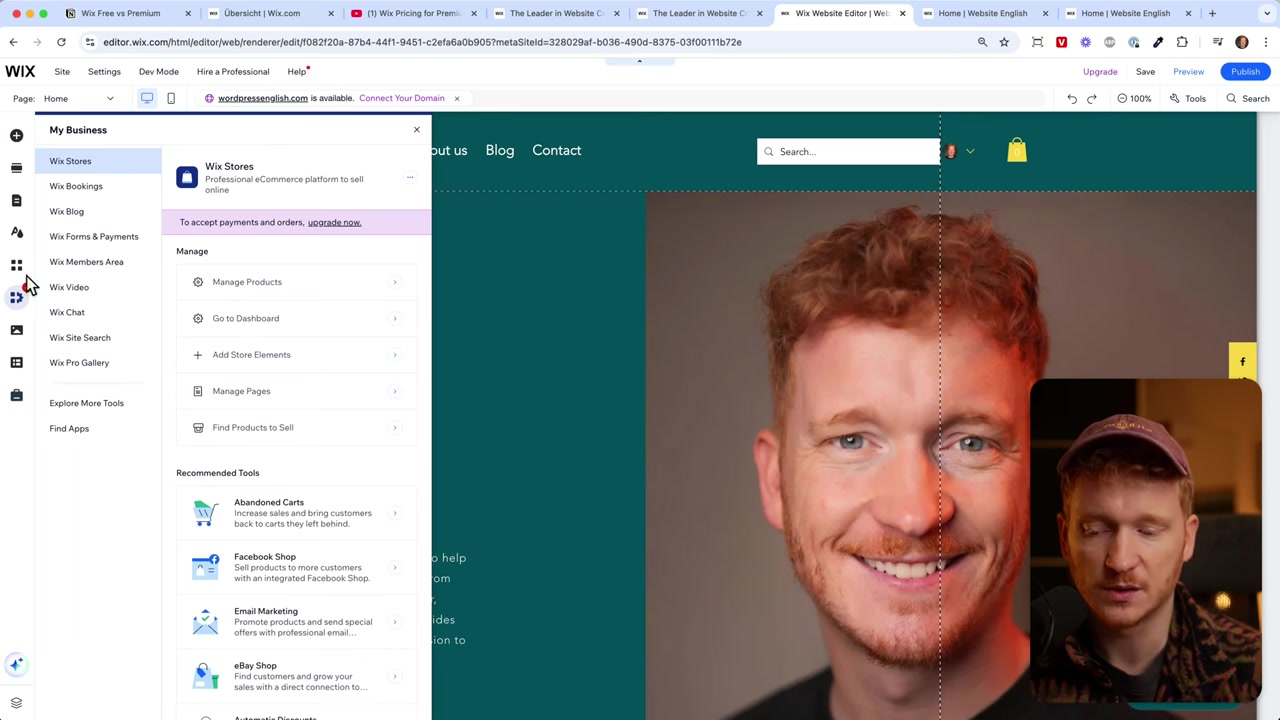Switch to desktop view editor

pyautogui.click(x=147, y=98)
